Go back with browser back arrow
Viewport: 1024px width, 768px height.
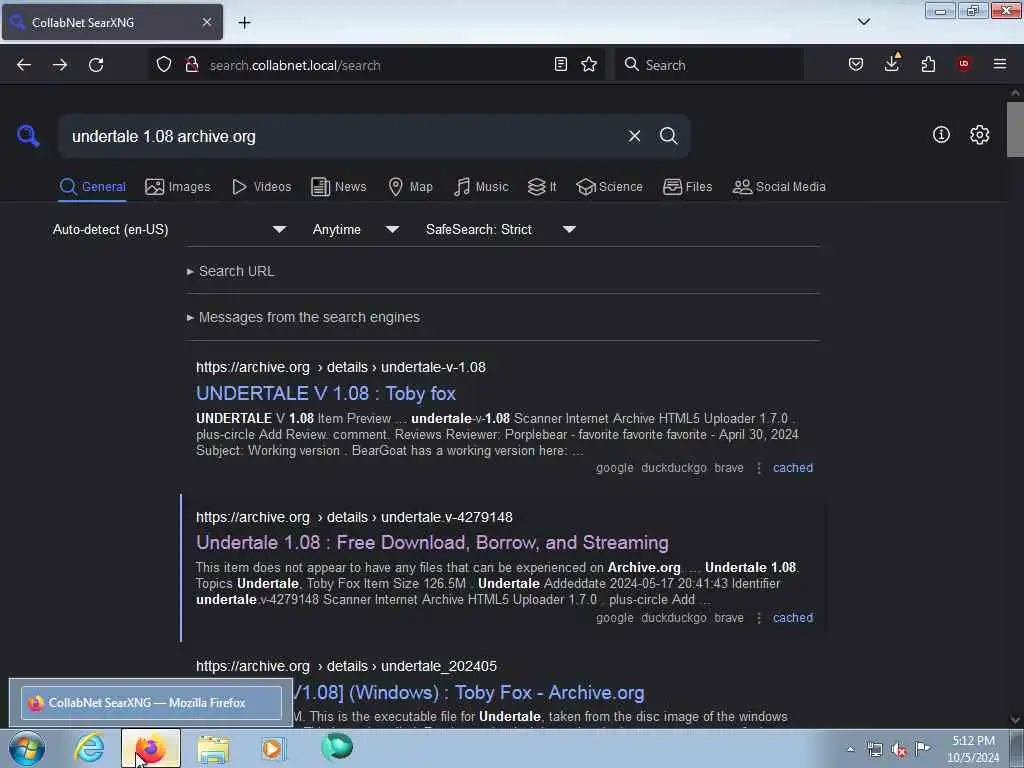(x=24, y=65)
